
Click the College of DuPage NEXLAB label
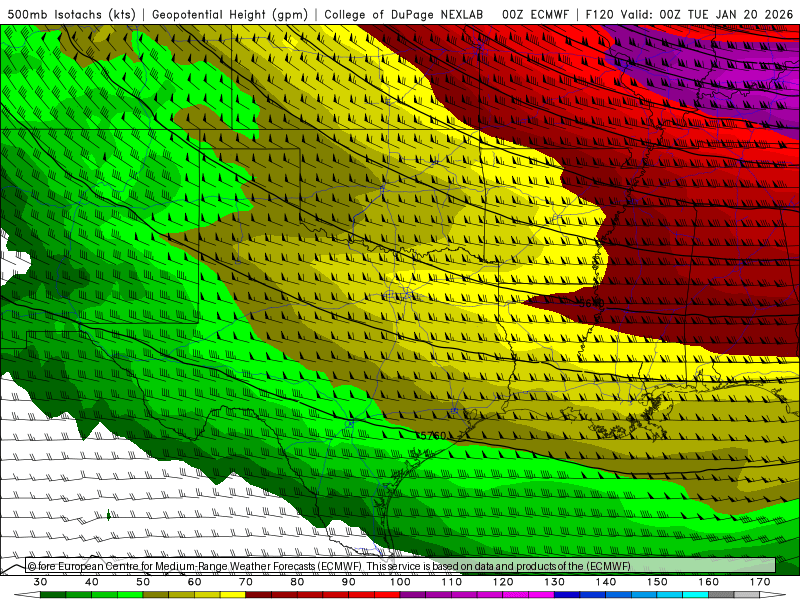click(404, 14)
